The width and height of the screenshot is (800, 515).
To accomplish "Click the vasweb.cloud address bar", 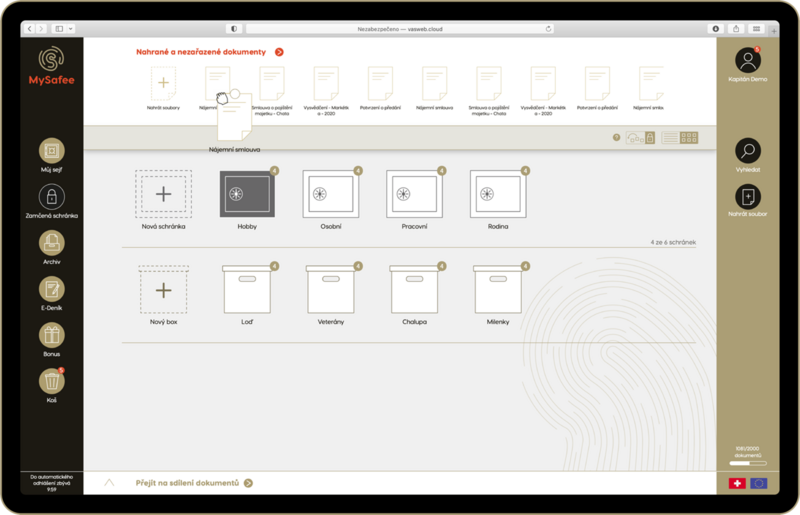I will click(x=400, y=29).
